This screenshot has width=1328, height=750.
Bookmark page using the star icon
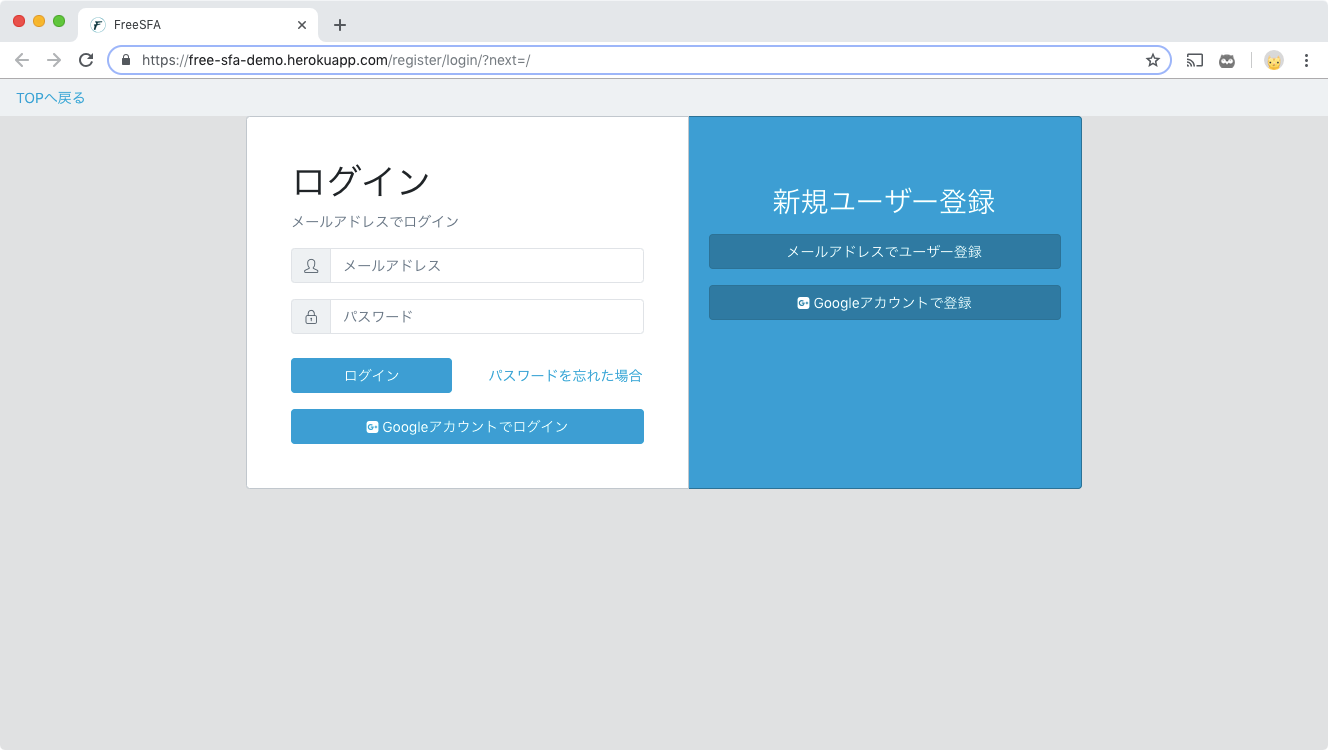[x=1152, y=60]
